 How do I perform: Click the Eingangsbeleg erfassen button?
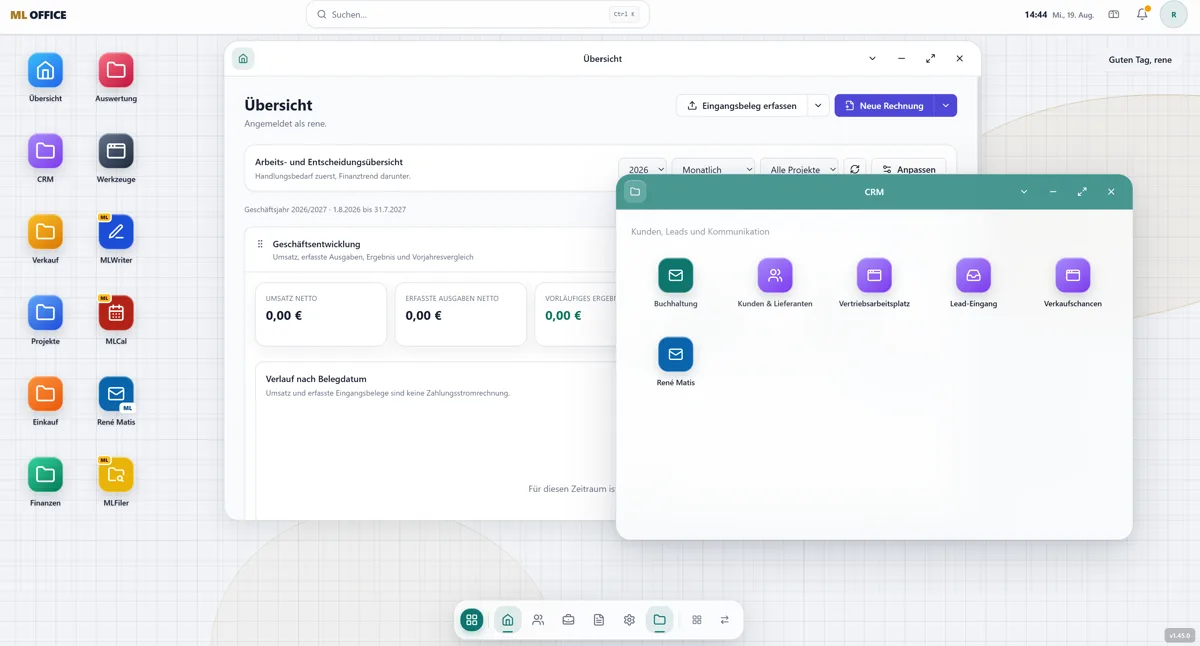coord(741,105)
